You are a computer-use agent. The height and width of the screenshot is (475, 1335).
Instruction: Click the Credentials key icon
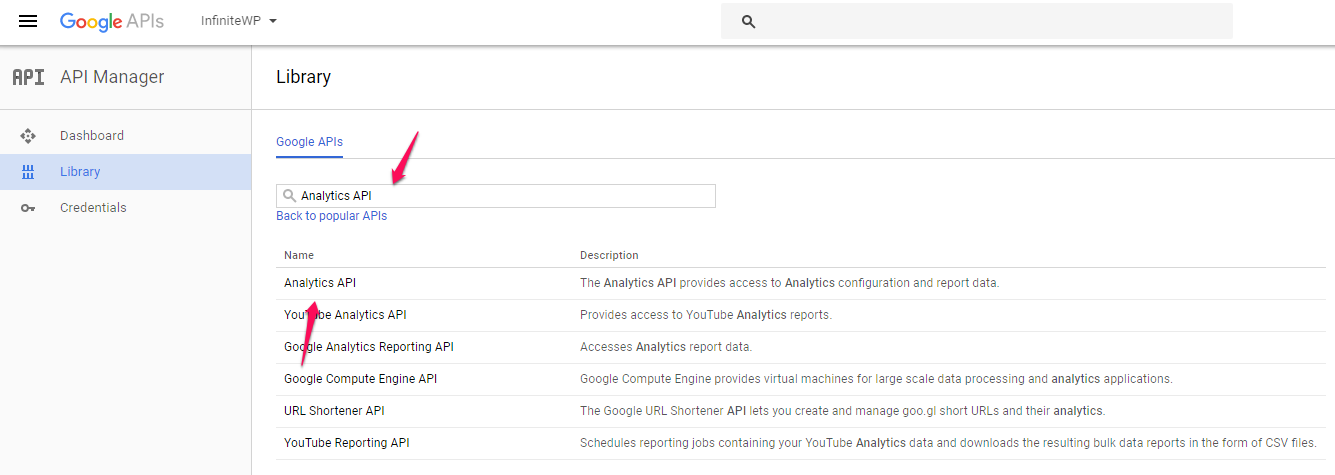(28, 208)
